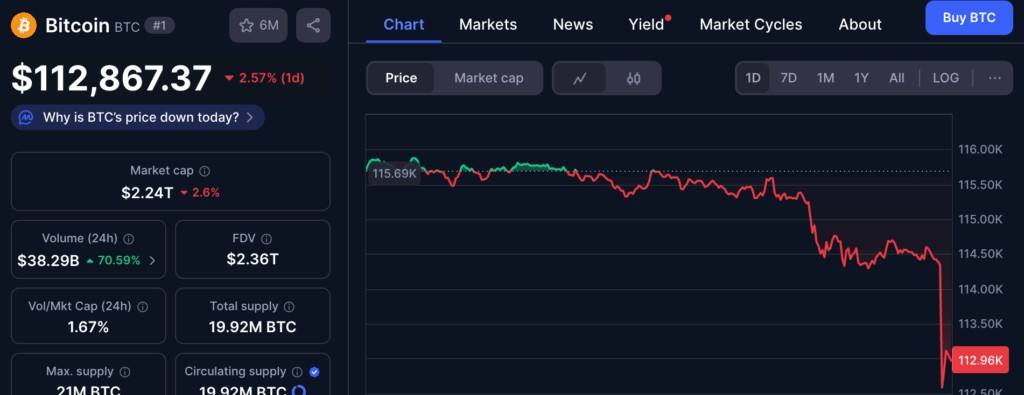Viewport: 1024px width, 395px height.
Task: Toggle LOG scale on chart
Action: 946,78
